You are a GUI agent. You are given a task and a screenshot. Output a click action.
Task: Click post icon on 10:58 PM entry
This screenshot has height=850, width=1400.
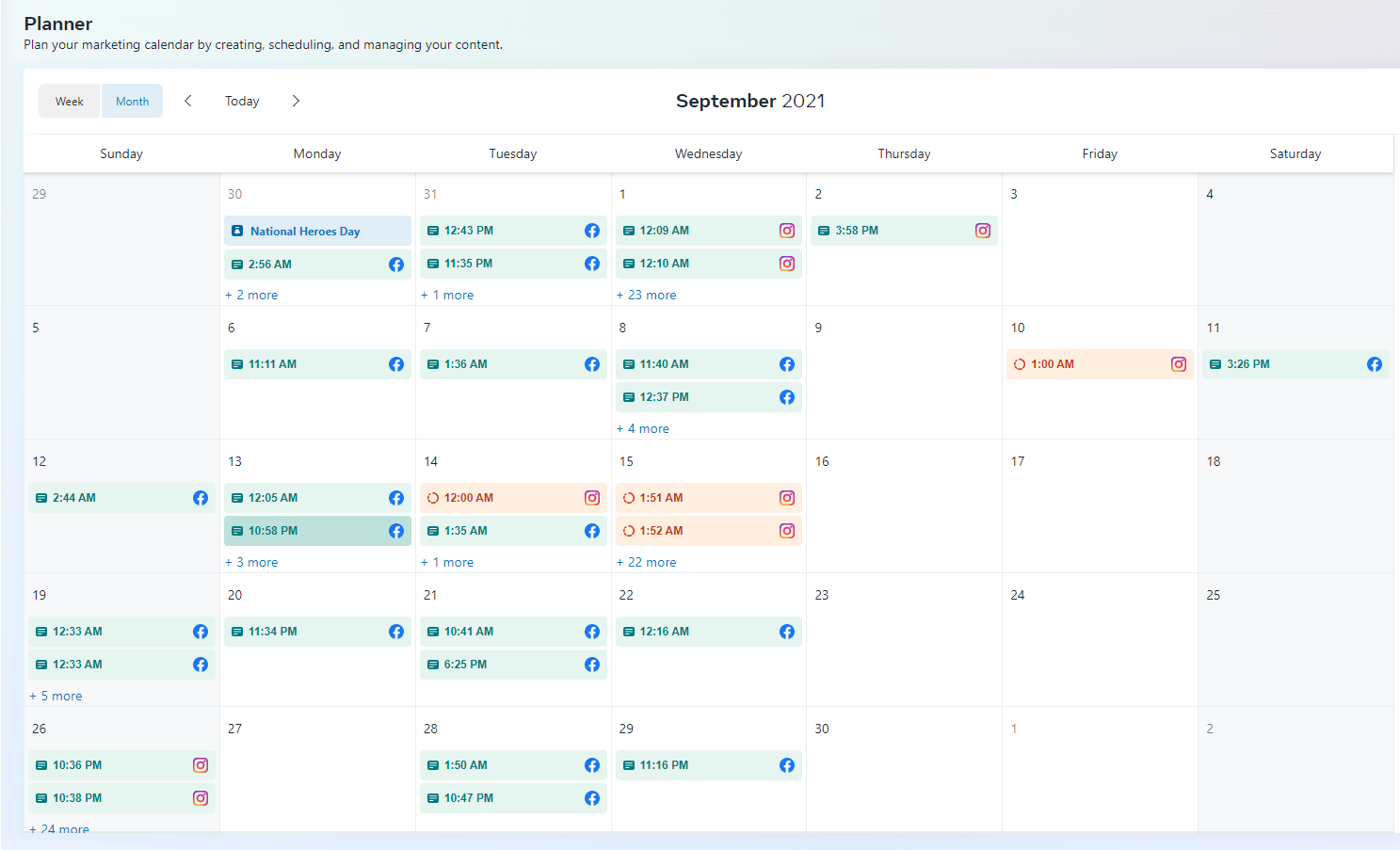237,531
